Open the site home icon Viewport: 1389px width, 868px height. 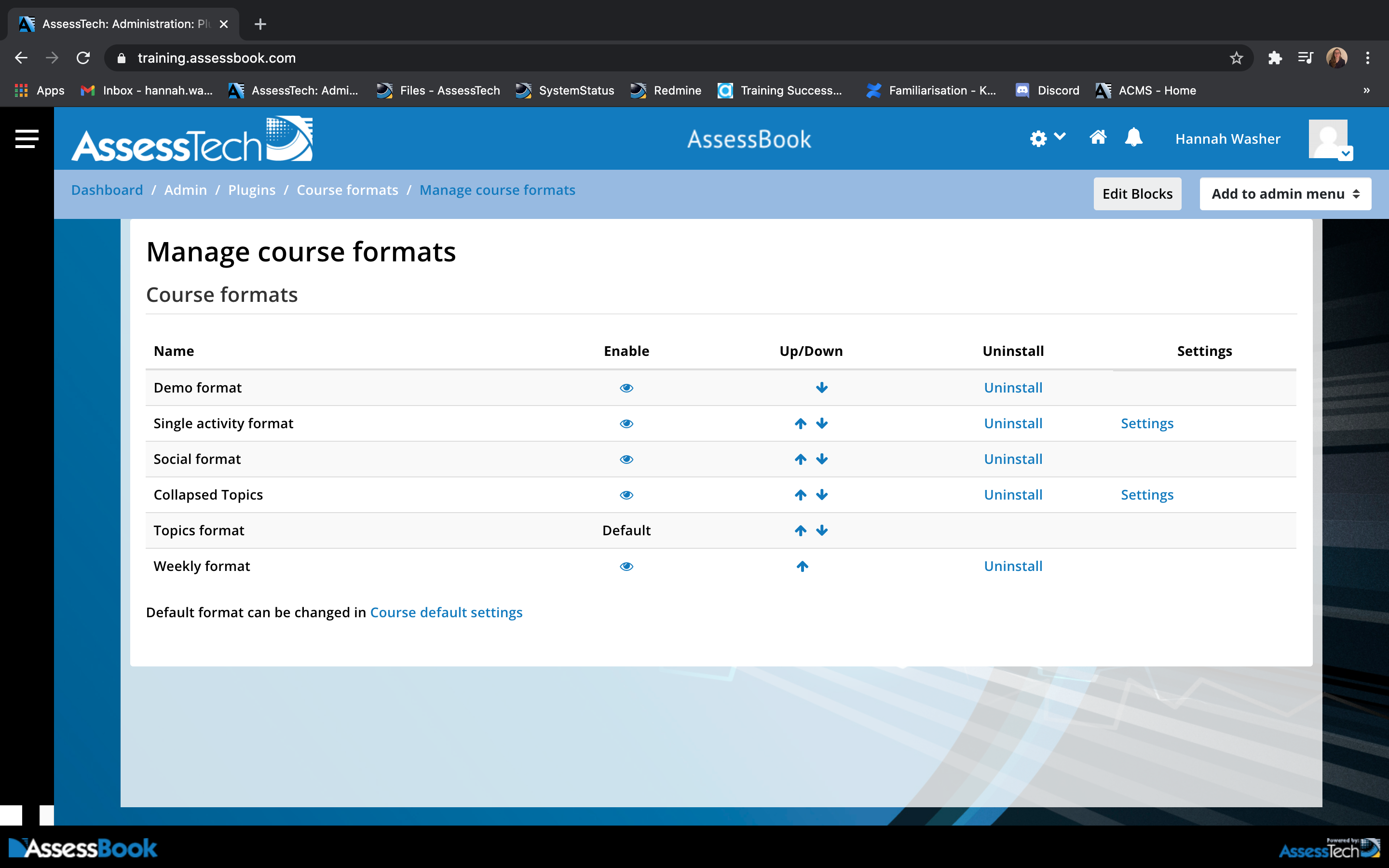1097,138
